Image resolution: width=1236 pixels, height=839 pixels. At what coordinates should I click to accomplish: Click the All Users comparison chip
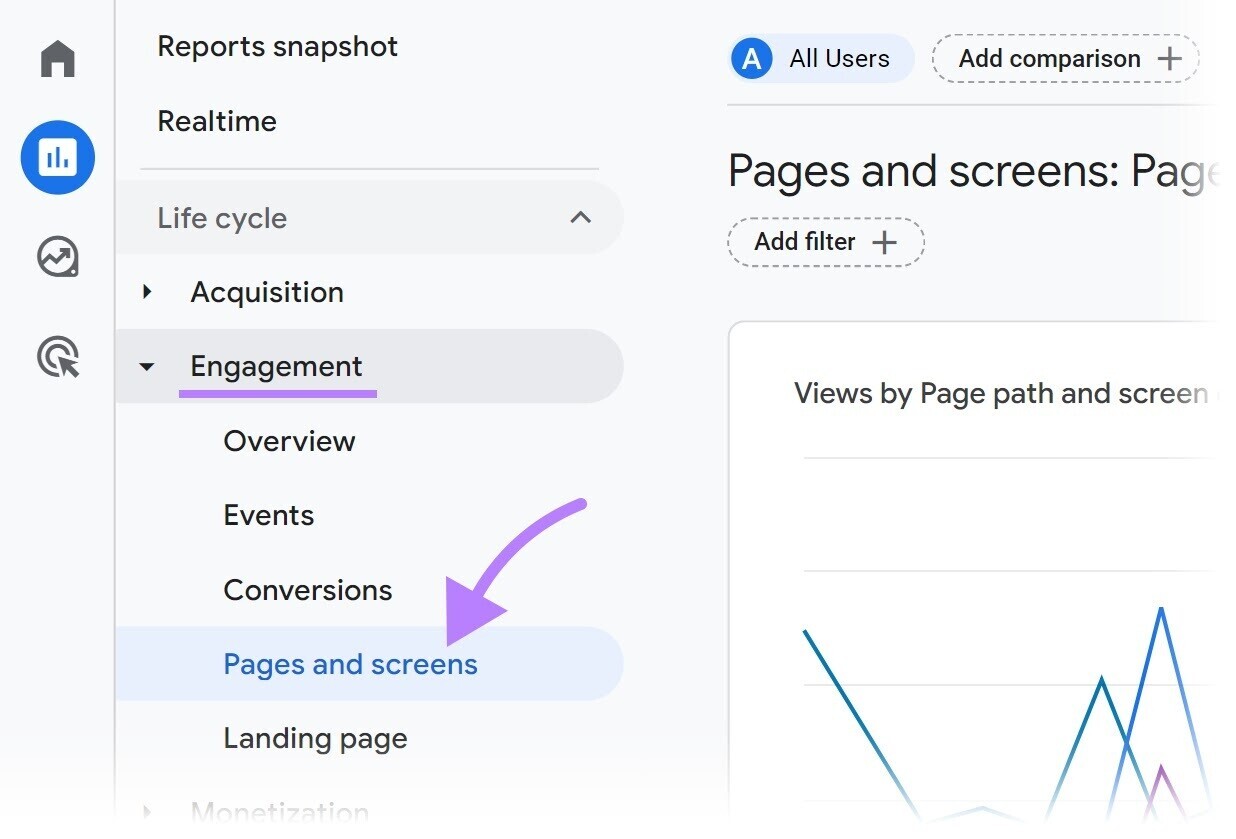(820, 58)
